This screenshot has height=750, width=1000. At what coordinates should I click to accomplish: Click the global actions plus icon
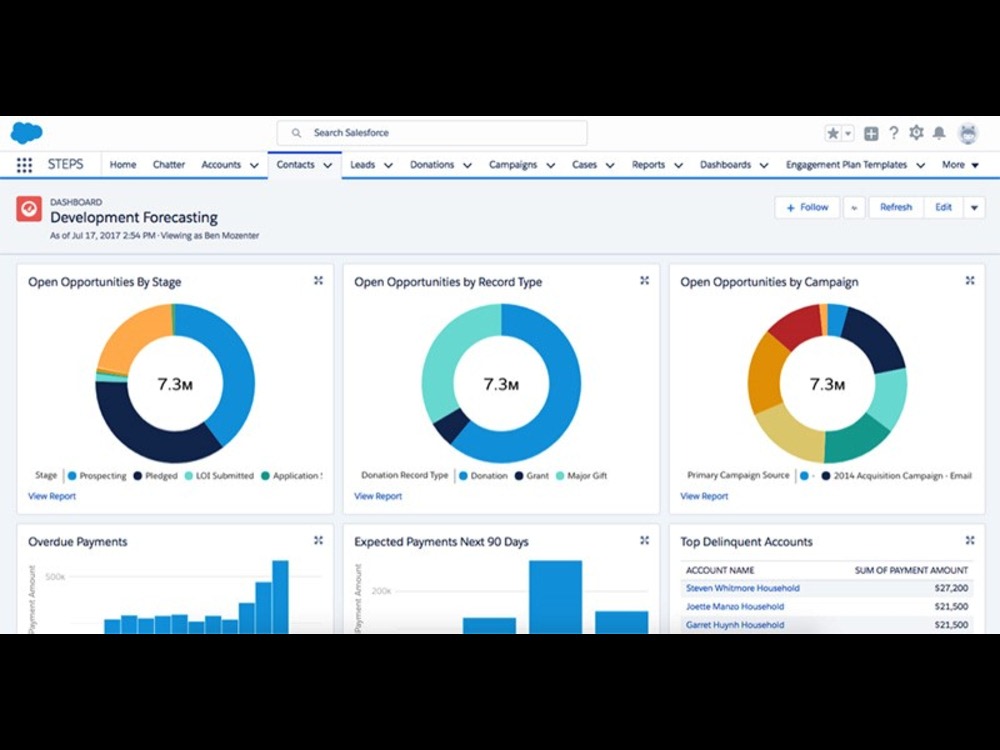tap(871, 133)
